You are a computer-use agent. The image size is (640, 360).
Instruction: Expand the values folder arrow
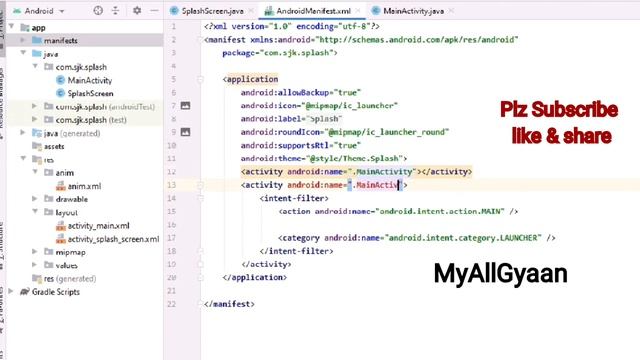35,265
